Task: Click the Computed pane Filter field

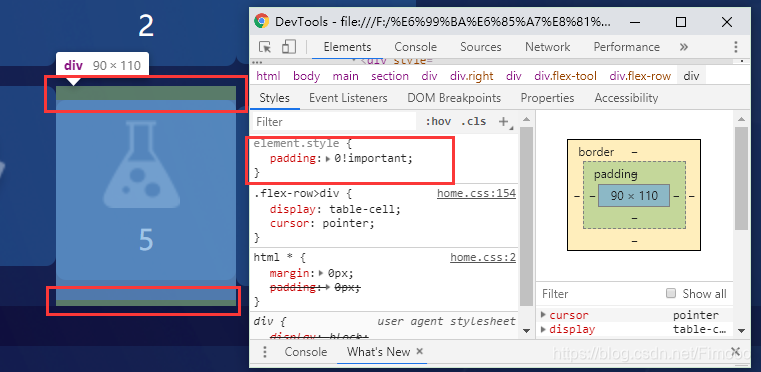Action: coord(599,293)
